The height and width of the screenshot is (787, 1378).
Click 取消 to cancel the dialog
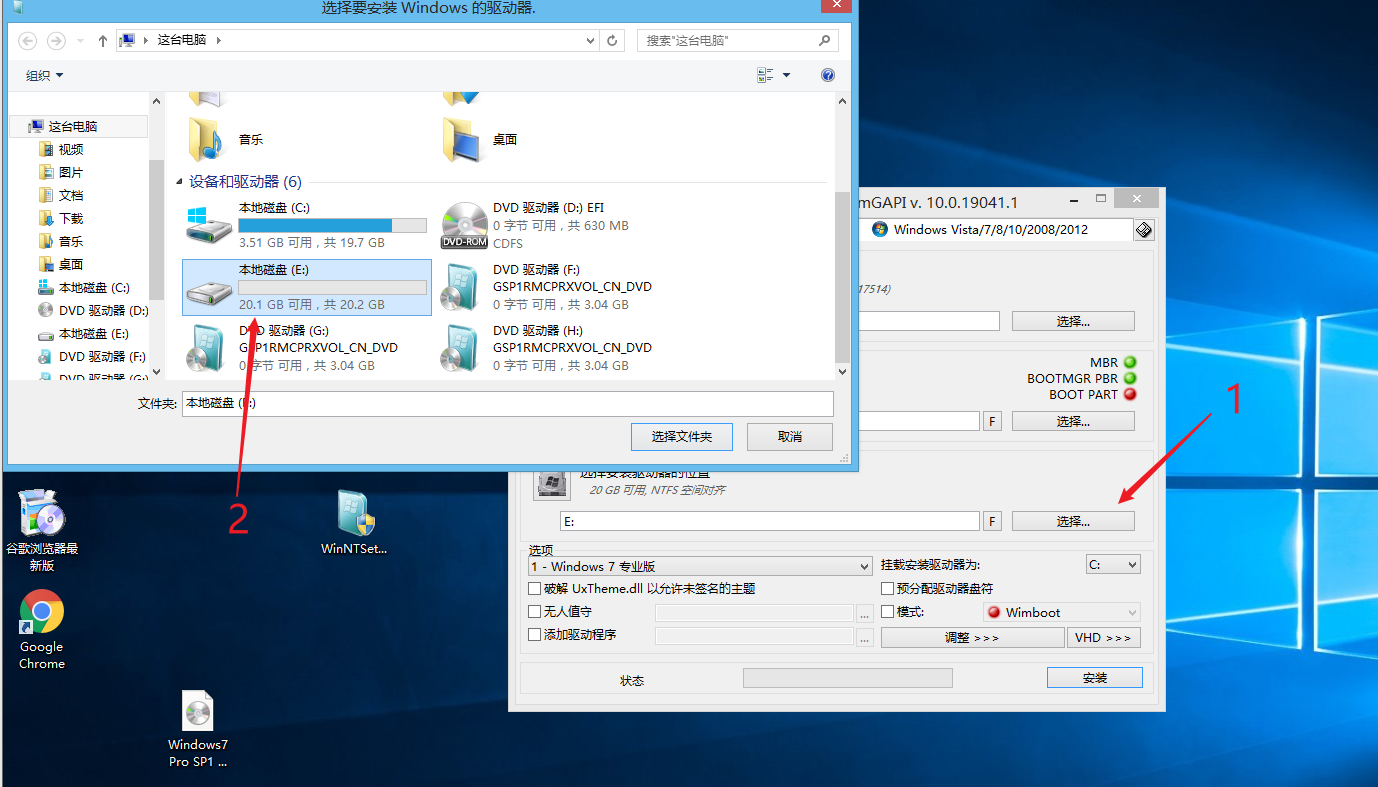(790, 437)
